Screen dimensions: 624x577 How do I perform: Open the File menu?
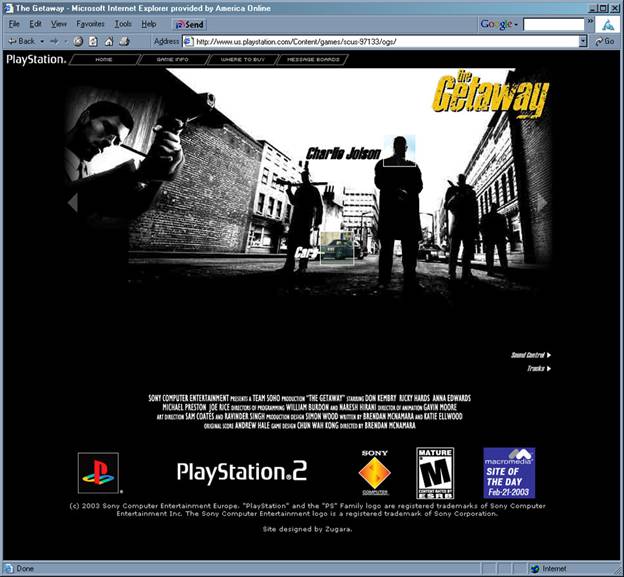[x=14, y=24]
